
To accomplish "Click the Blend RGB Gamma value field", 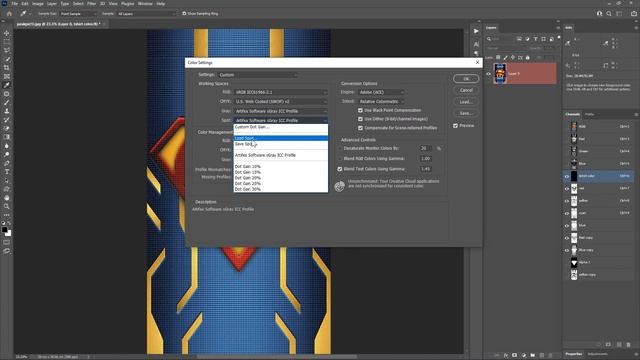I will (x=426, y=159).
